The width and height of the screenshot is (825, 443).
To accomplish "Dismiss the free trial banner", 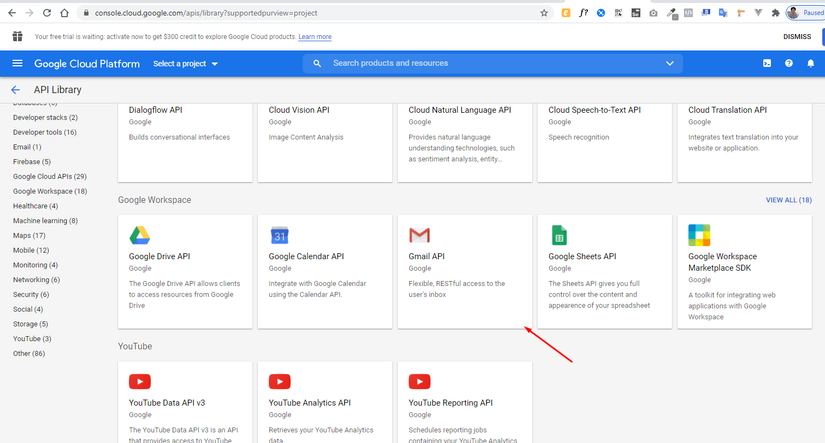I will tap(797, 36).
